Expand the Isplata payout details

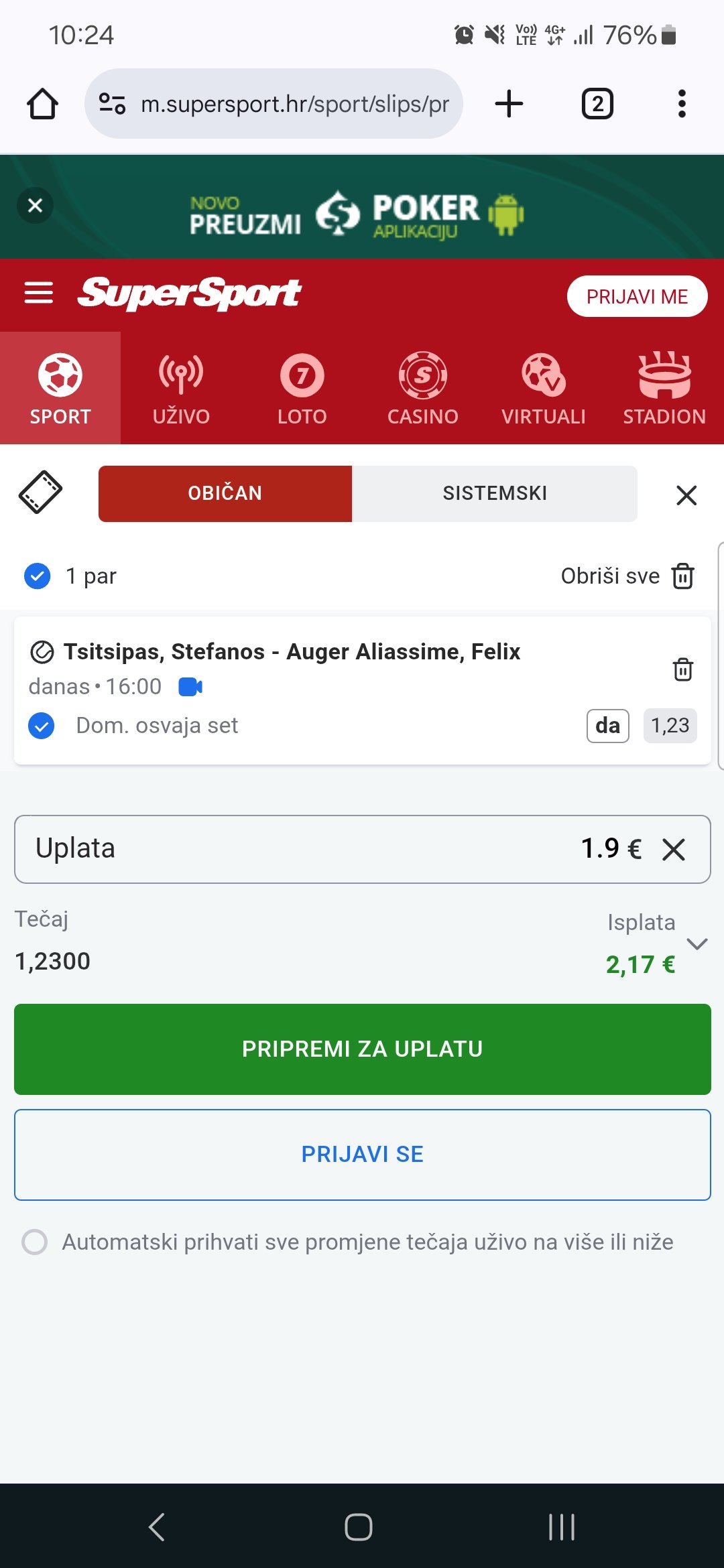click(697, 944)
